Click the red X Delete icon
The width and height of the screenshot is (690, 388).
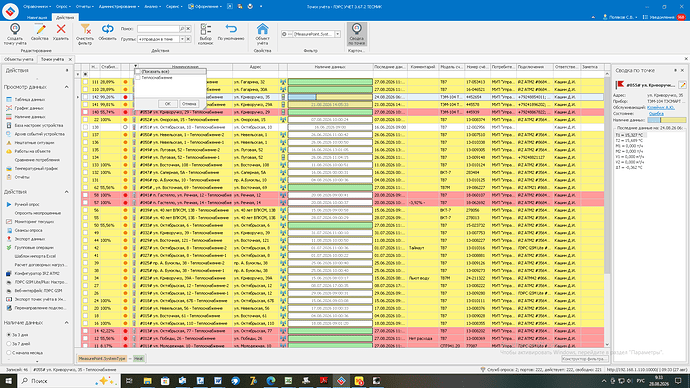click(61, 29)
